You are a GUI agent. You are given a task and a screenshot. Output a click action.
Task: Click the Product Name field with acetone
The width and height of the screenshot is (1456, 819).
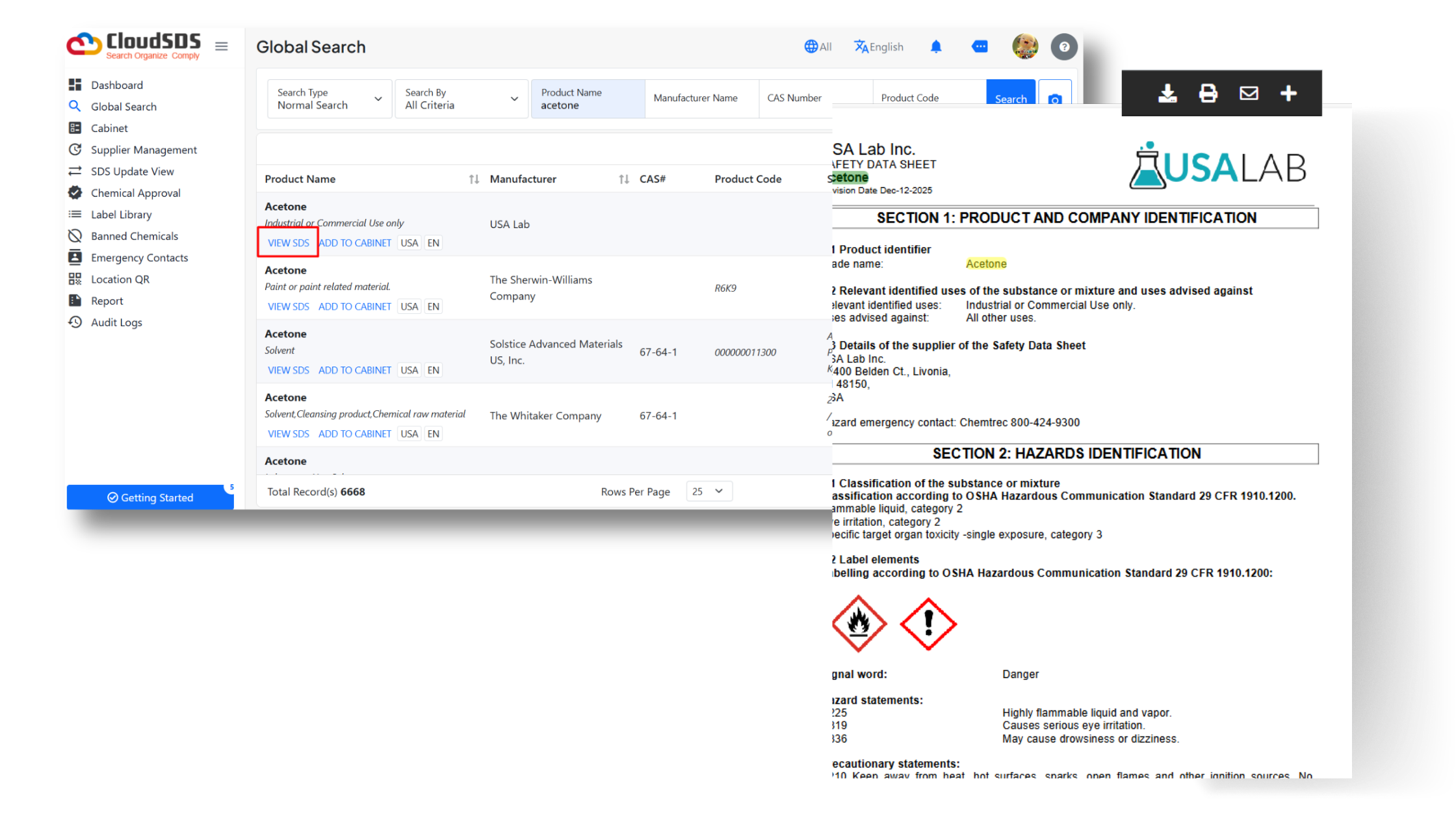[588, 99]
